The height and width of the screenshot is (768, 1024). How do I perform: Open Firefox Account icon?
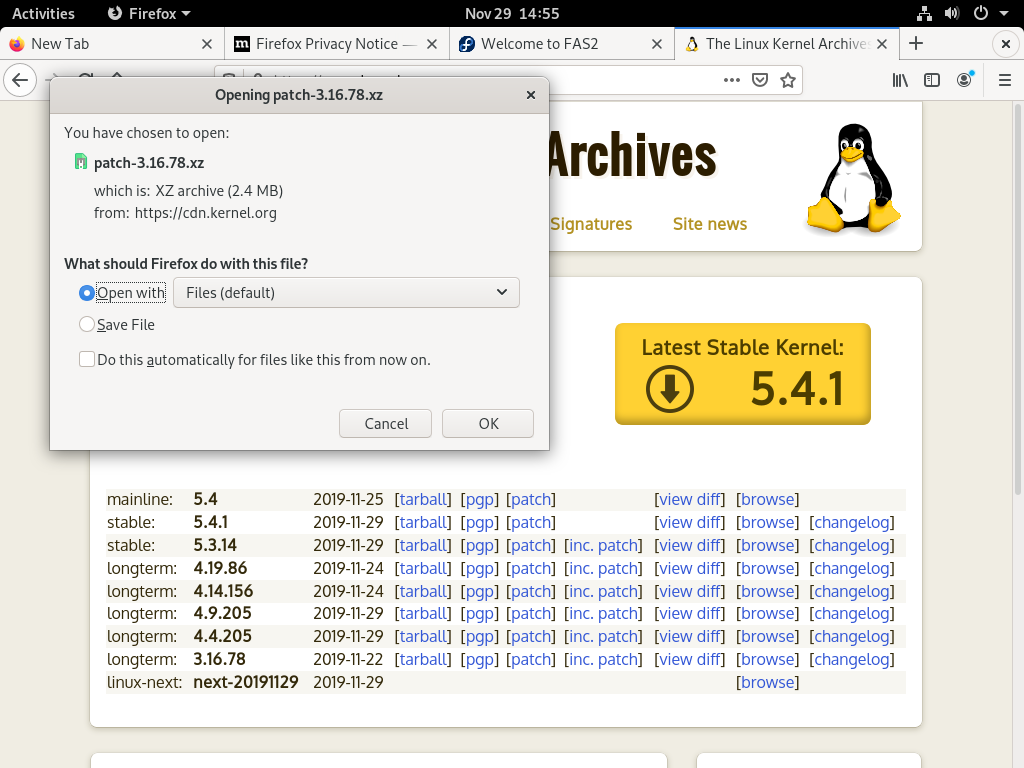click(964, 80)
